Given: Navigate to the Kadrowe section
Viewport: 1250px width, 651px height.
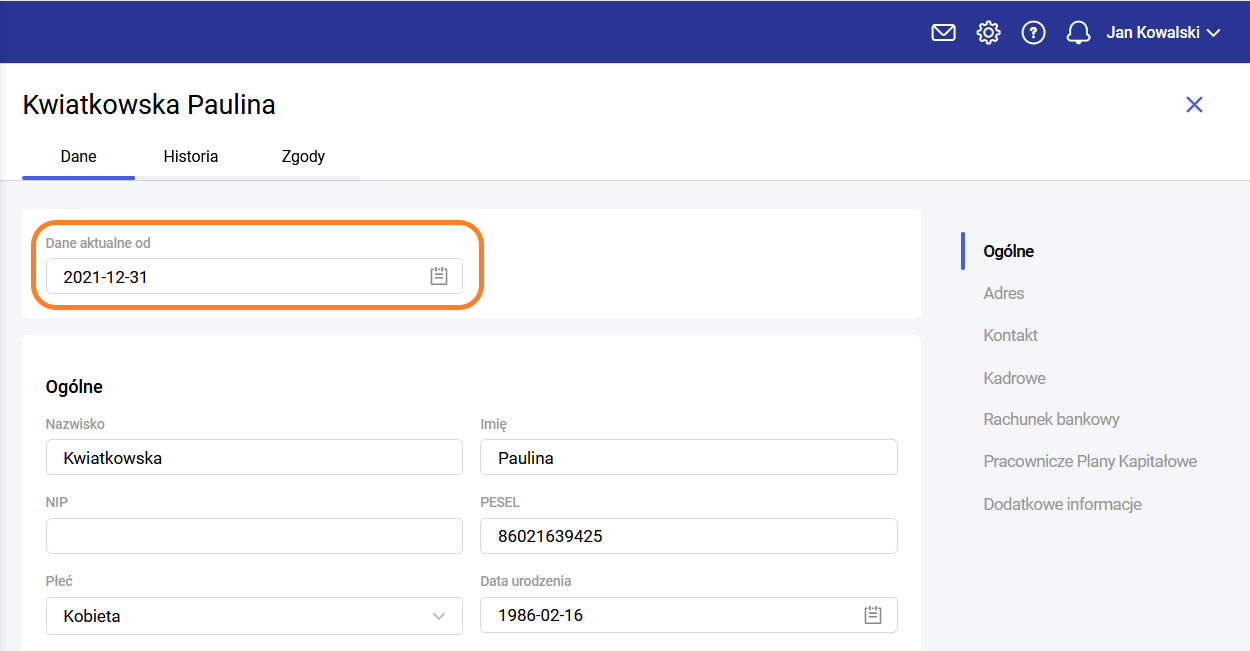Looking at the screenshot, I should pyautogui.click(x=1015, y=378).
